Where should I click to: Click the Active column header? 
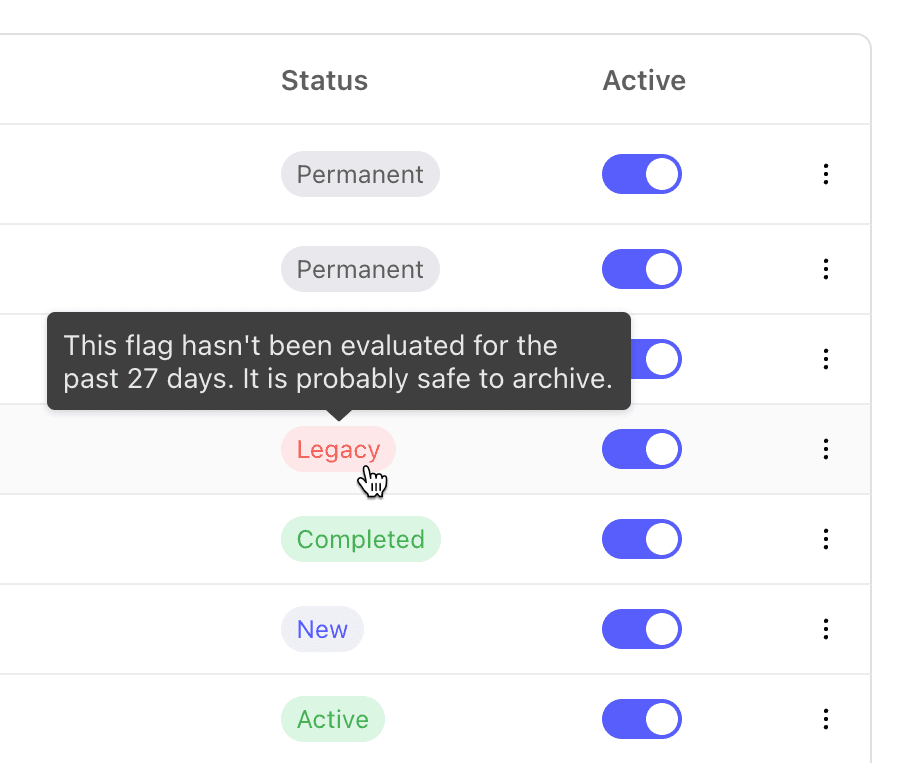click(x=644, y=80)
